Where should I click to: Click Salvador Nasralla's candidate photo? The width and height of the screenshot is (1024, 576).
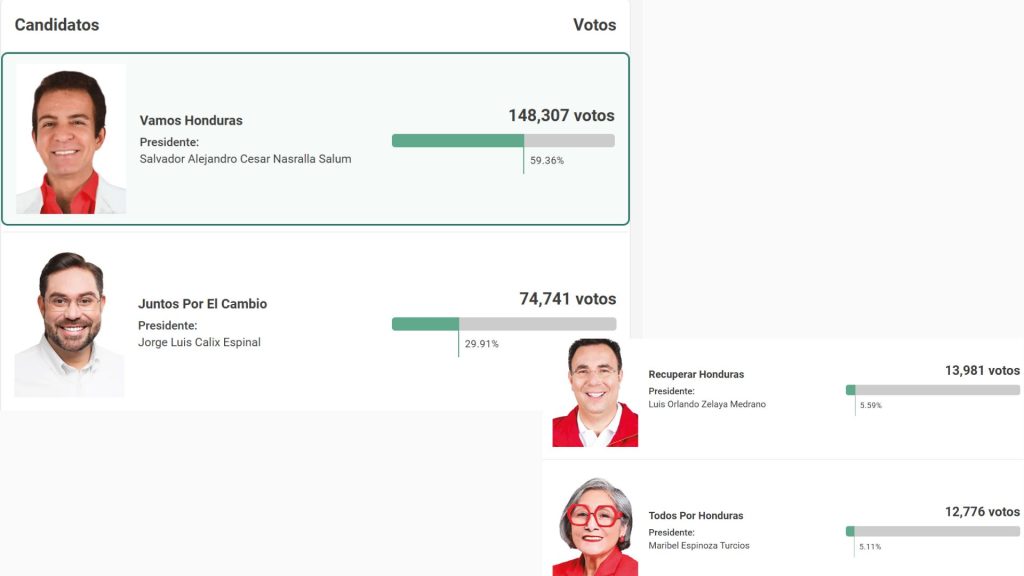(x=71, y=139)
